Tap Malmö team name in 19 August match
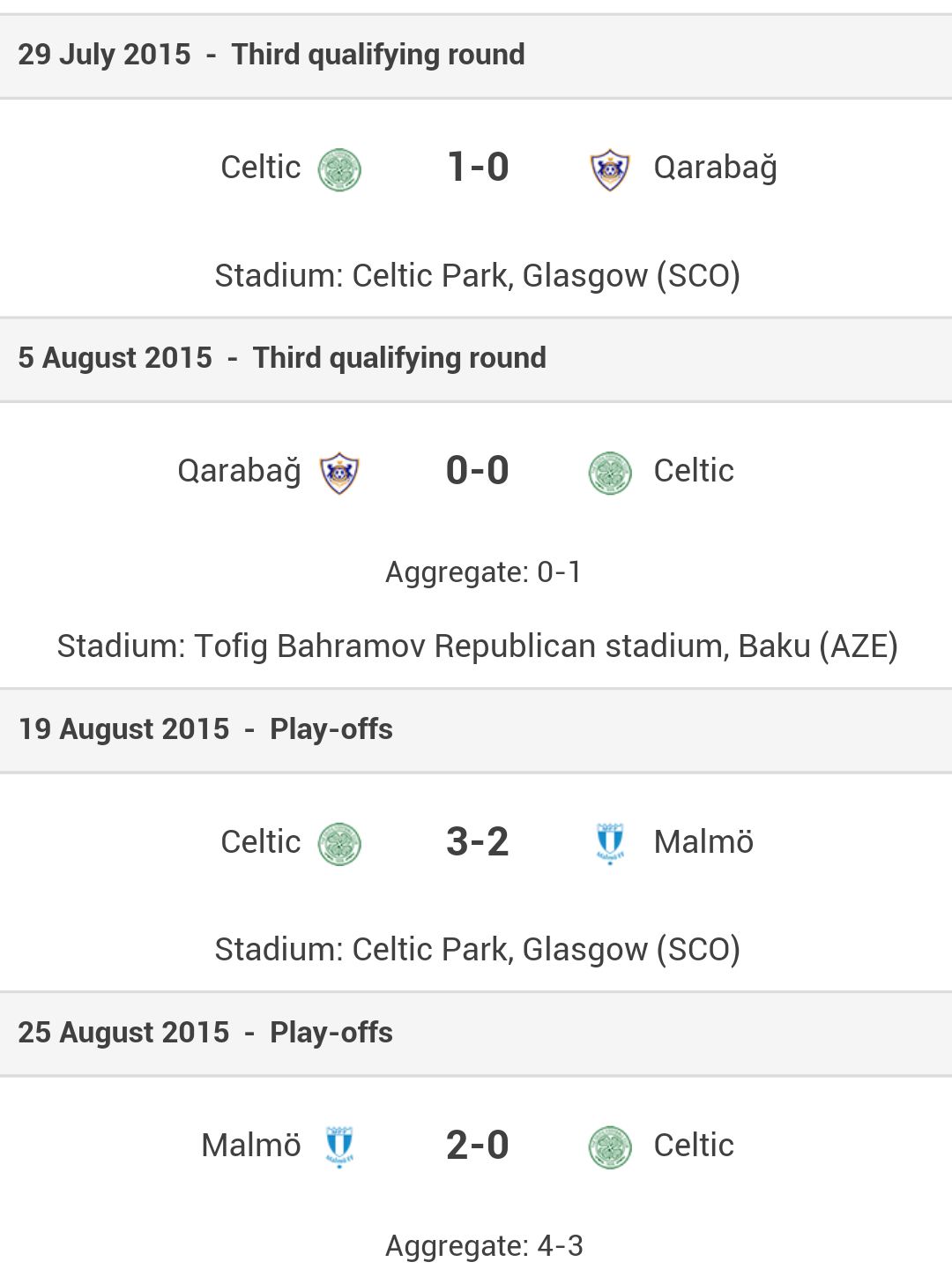 (703, 842)
